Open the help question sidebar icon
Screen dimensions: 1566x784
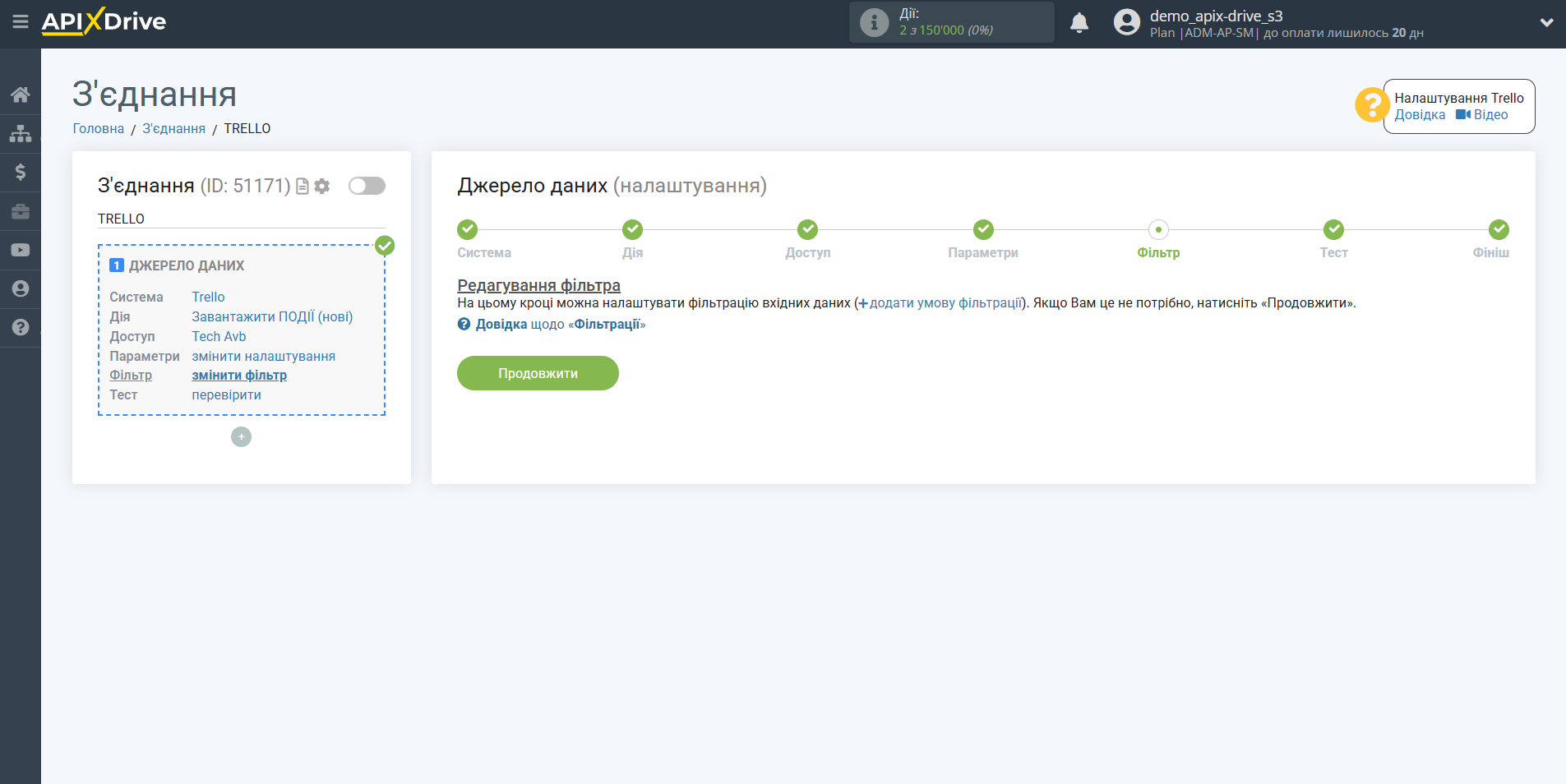point(21,327)
